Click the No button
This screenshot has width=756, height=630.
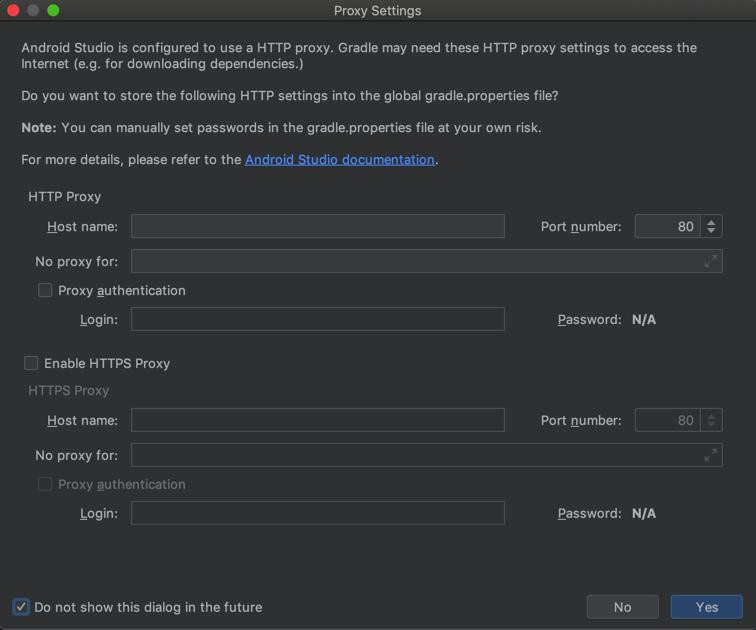(622, 607)
